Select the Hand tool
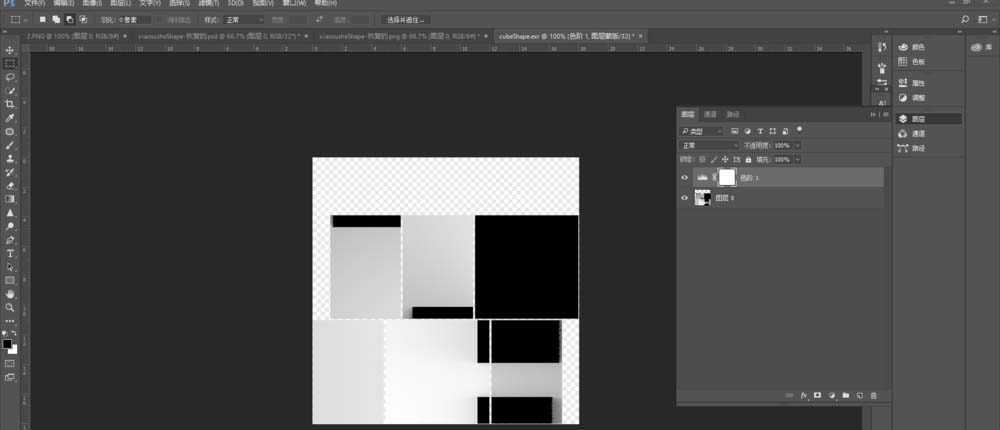Screen dimensions: 1000x430 click(x=10, y=294)
